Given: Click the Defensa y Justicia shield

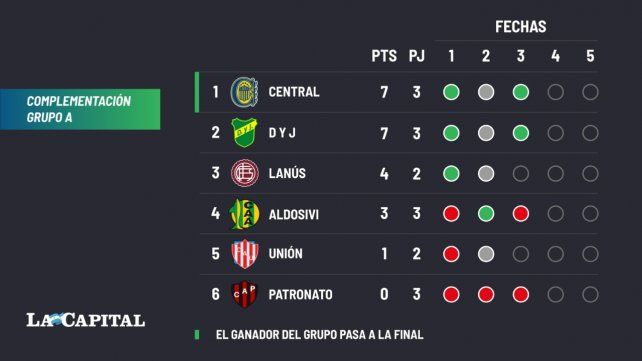Looking at the screenshot, I should (244, 133).
